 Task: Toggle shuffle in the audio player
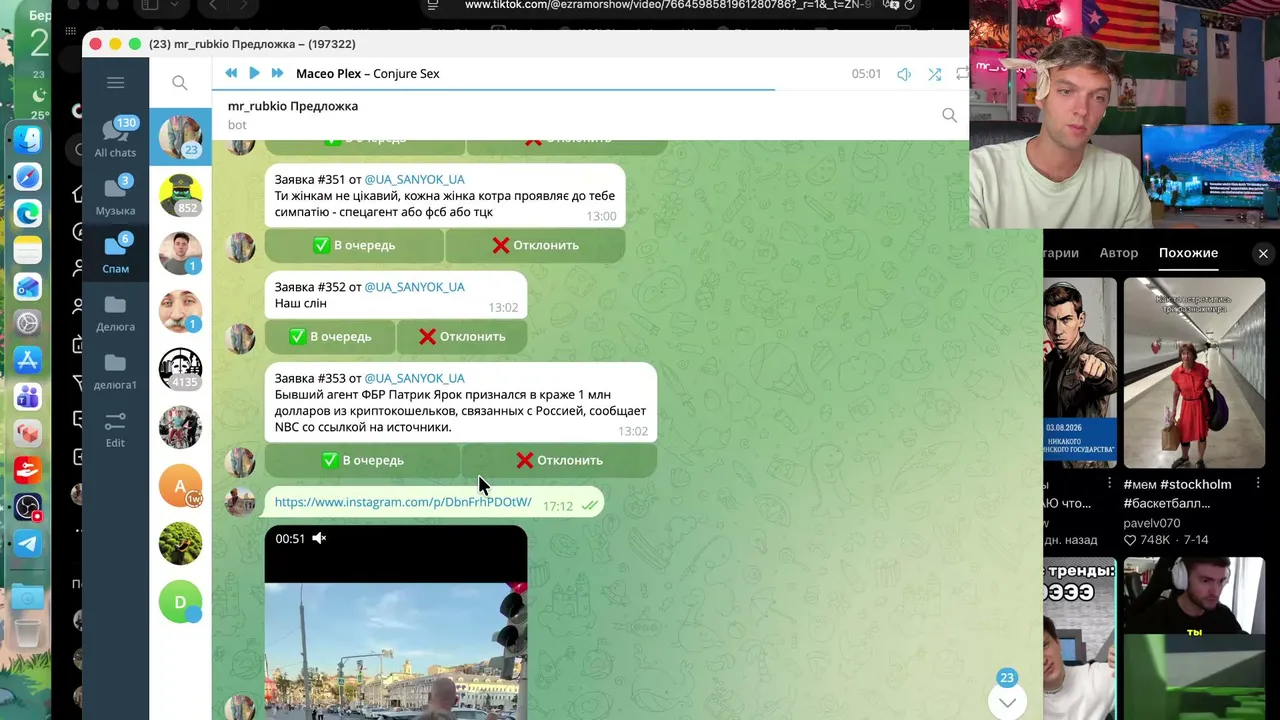point(934,74)
